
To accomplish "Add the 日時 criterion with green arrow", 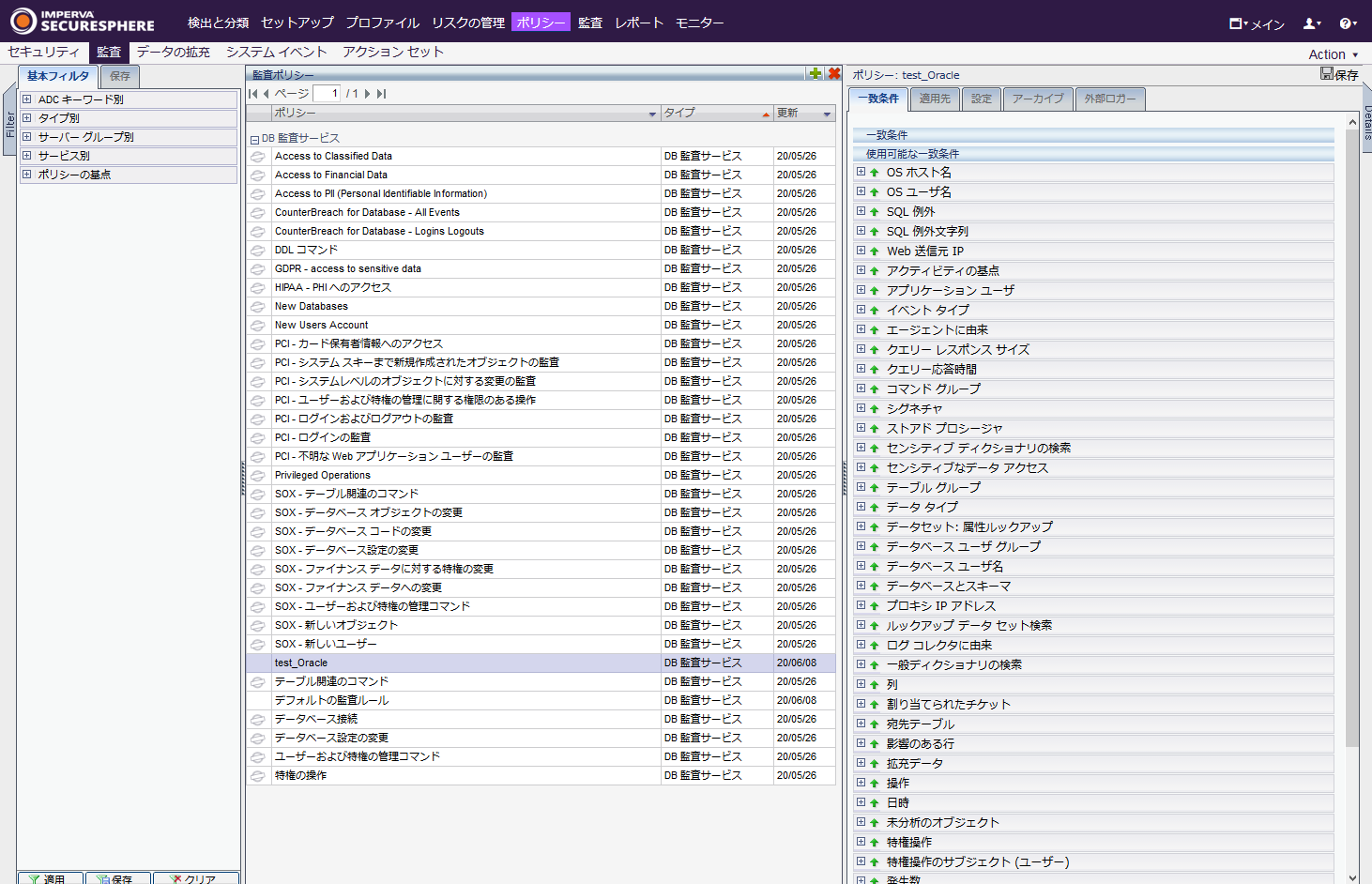I will [x=875, y=803].
